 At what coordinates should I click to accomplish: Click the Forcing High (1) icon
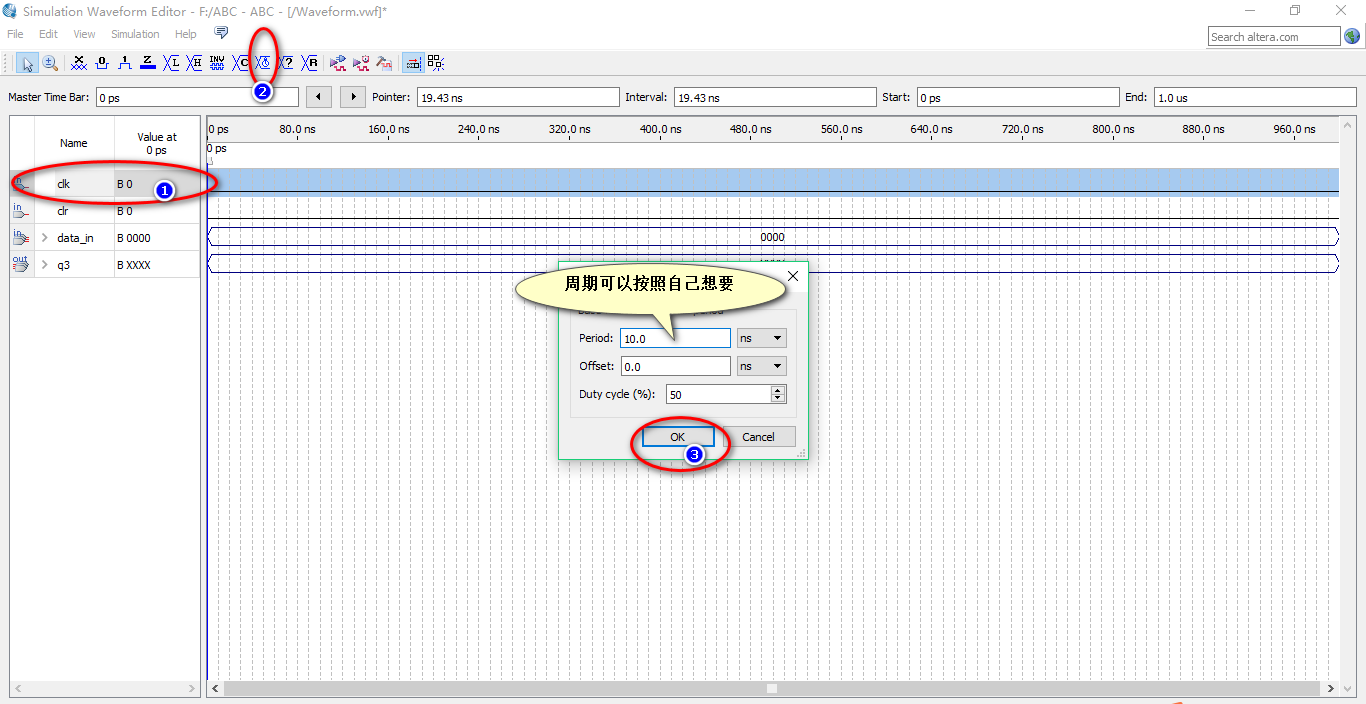tap(125, 63)
